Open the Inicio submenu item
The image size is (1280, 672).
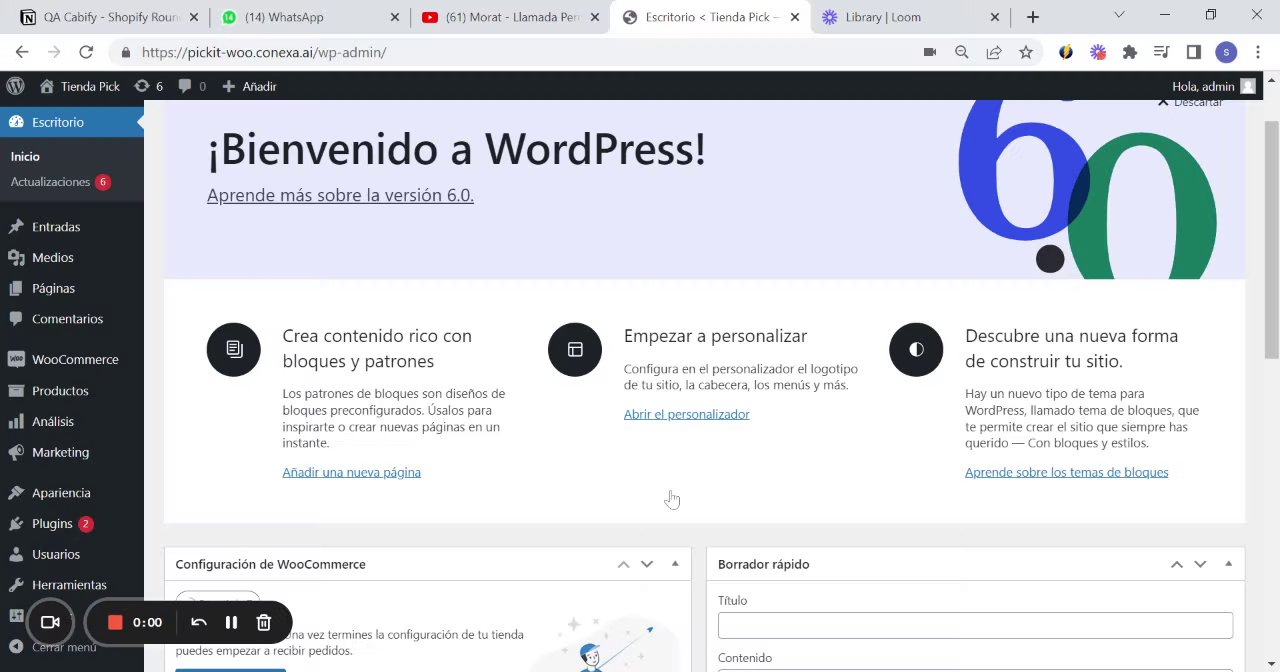25,156
